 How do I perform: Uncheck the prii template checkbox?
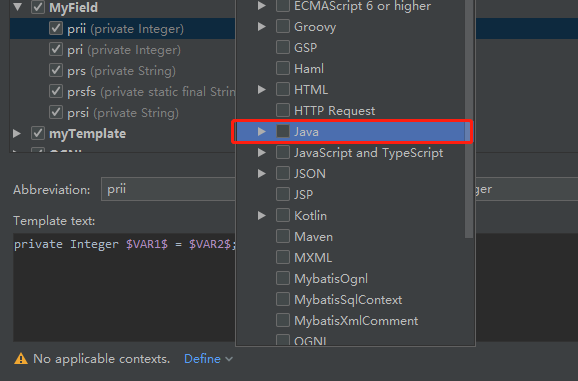[56, 28]
